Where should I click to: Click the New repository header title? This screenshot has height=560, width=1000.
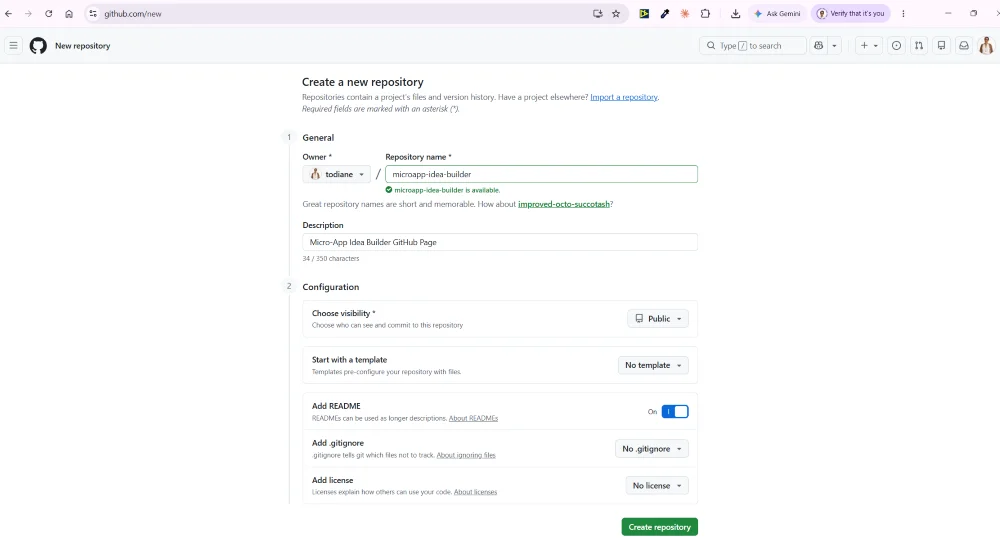click(x=82, y=46)
